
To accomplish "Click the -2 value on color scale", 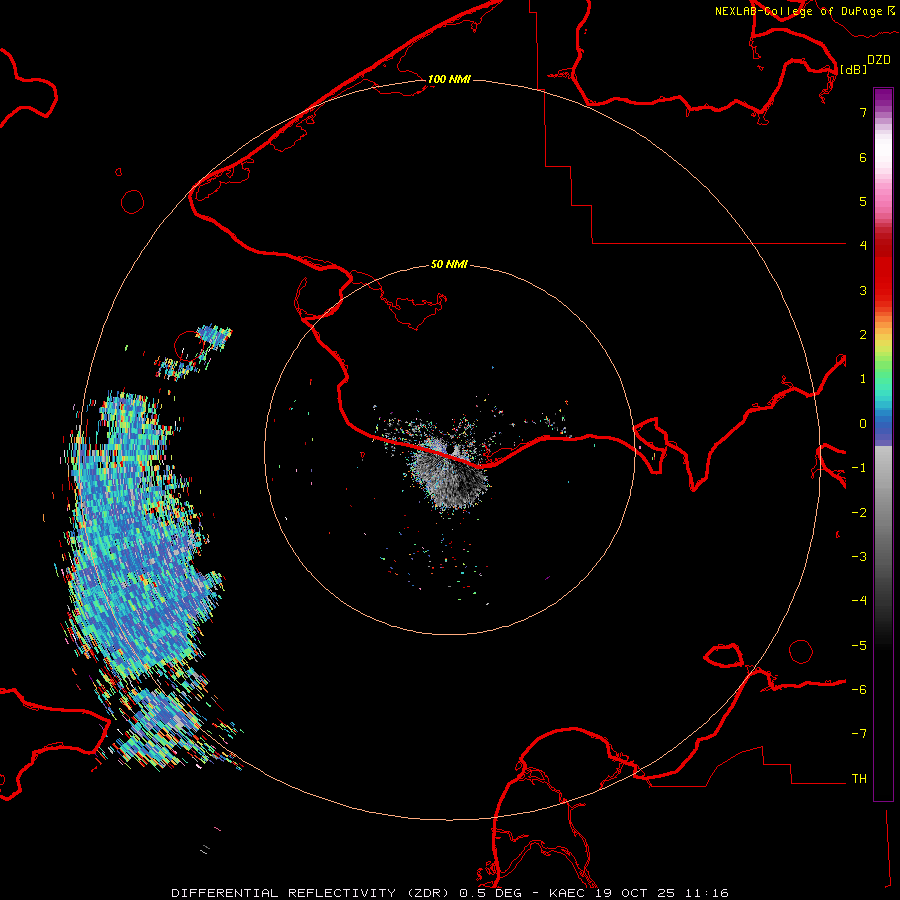I will 859,513.
